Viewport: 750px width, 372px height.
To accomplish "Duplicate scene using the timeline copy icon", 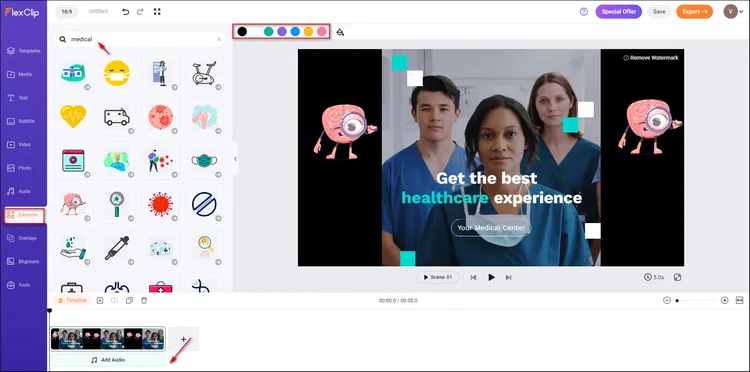I will (x=129, y=301).
